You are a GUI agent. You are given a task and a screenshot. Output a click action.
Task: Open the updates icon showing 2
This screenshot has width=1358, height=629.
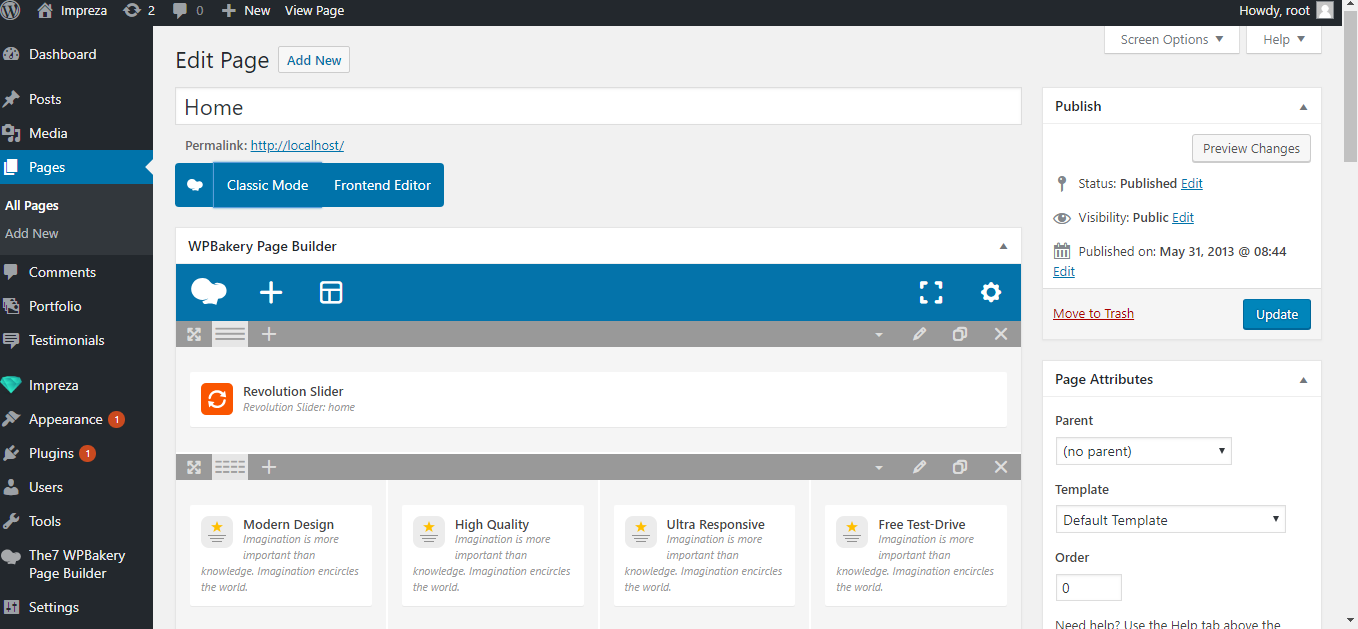coord(138,10)
